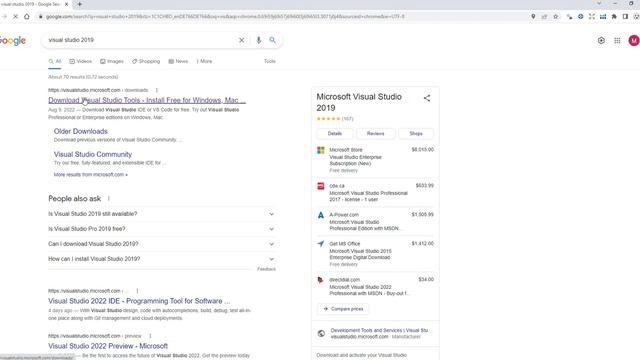Open Visual Studio 2022 Preview result
640x360 pixels.
click(108, 346)
